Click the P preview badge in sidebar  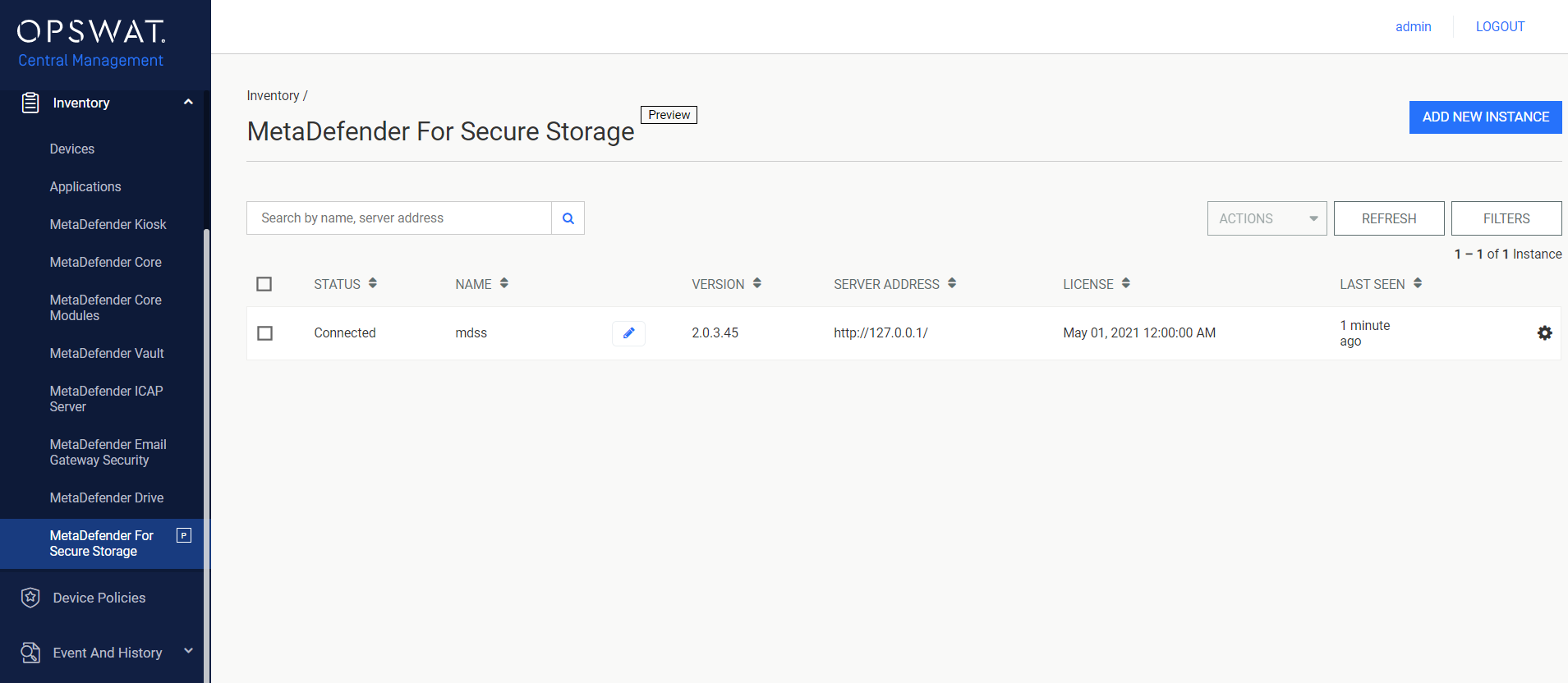[184, 535]
